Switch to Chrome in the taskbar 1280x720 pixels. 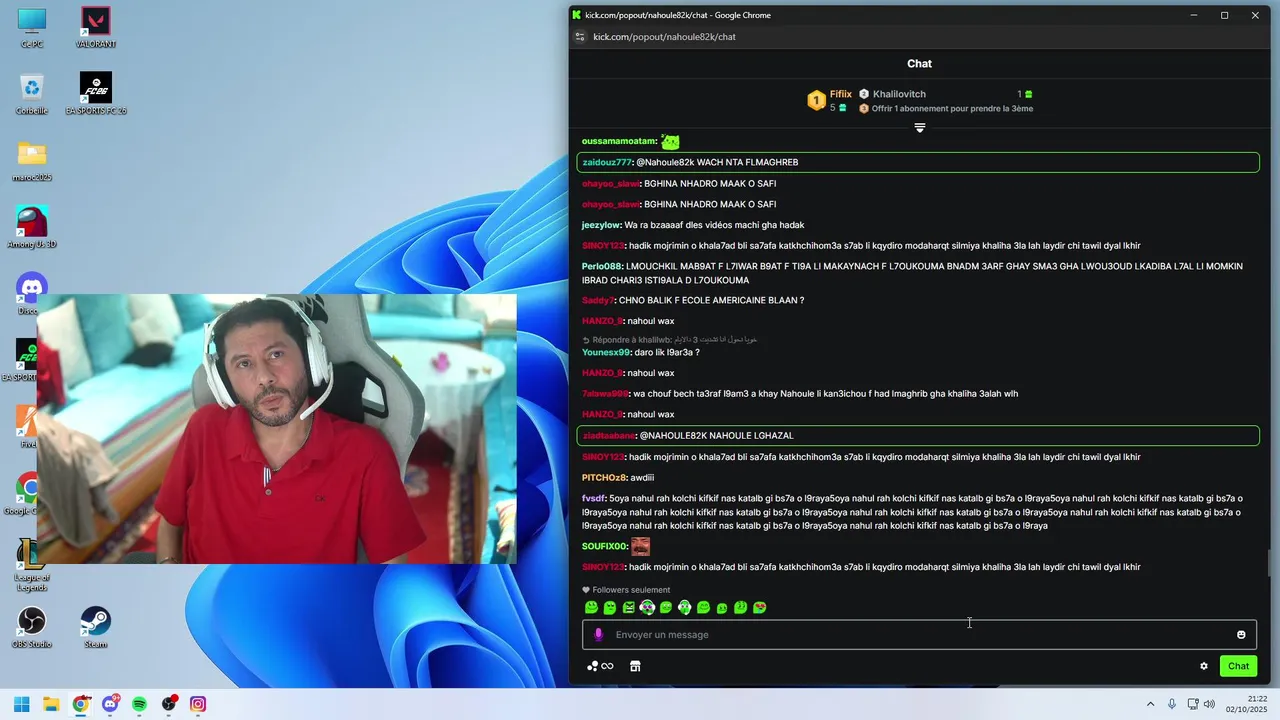pos(81,704)
